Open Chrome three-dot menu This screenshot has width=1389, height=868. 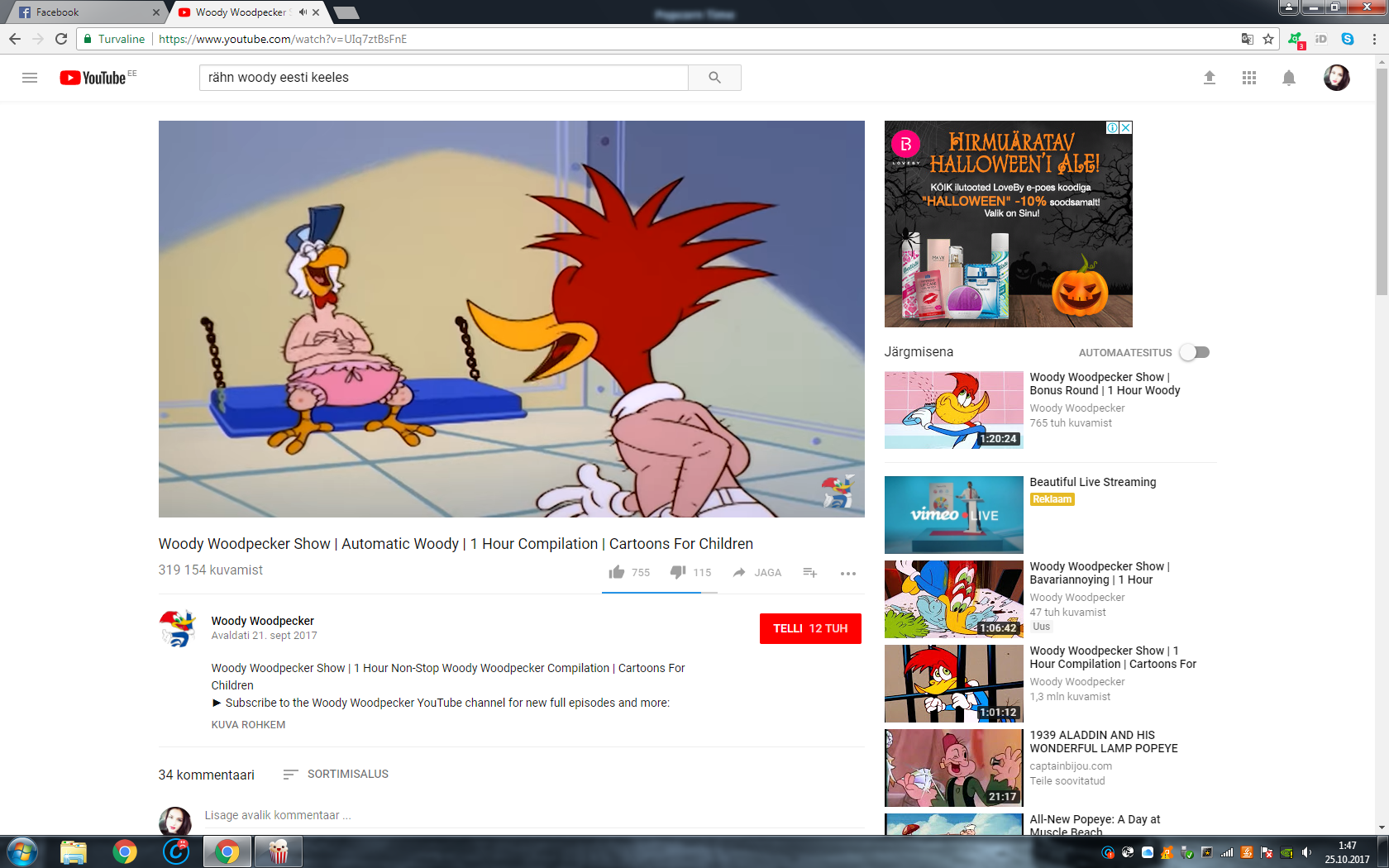click(1374, 39)
